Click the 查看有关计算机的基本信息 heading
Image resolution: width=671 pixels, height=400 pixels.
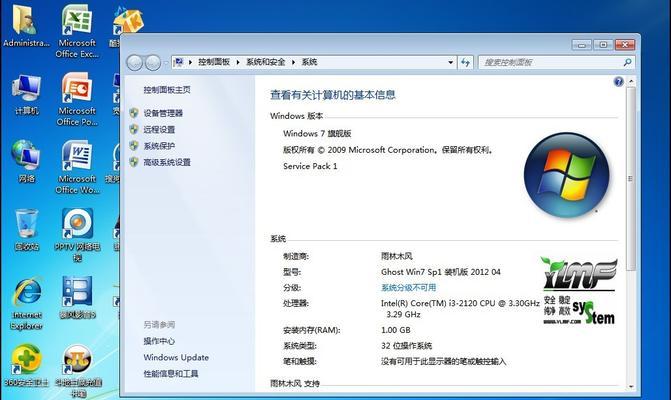point(333,95)
